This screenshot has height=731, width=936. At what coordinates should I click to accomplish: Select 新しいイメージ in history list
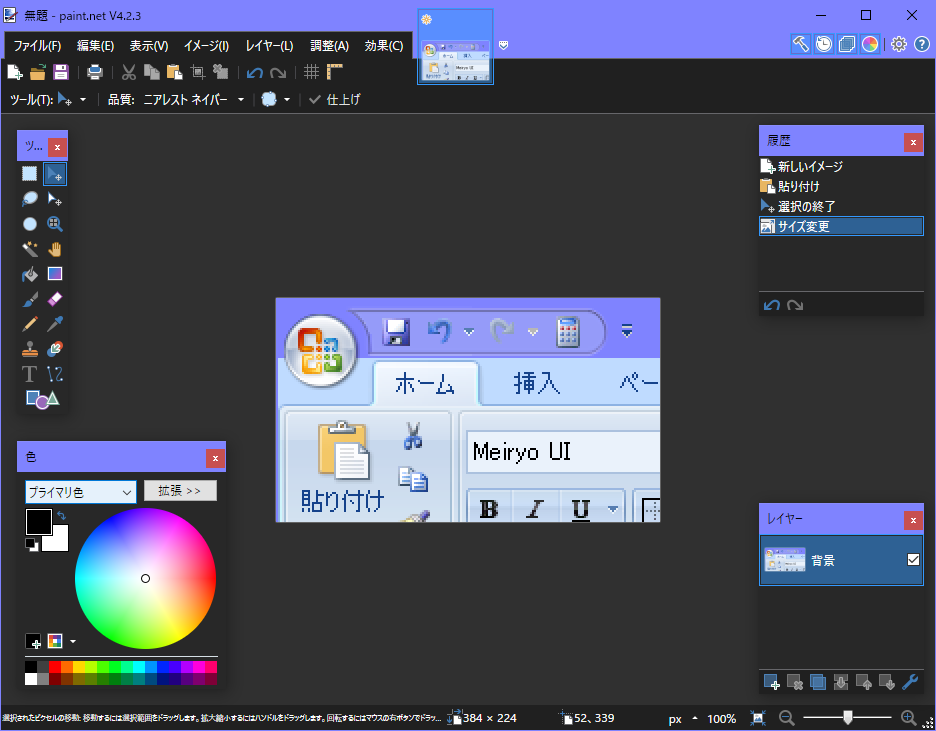[x=841, y=166]
